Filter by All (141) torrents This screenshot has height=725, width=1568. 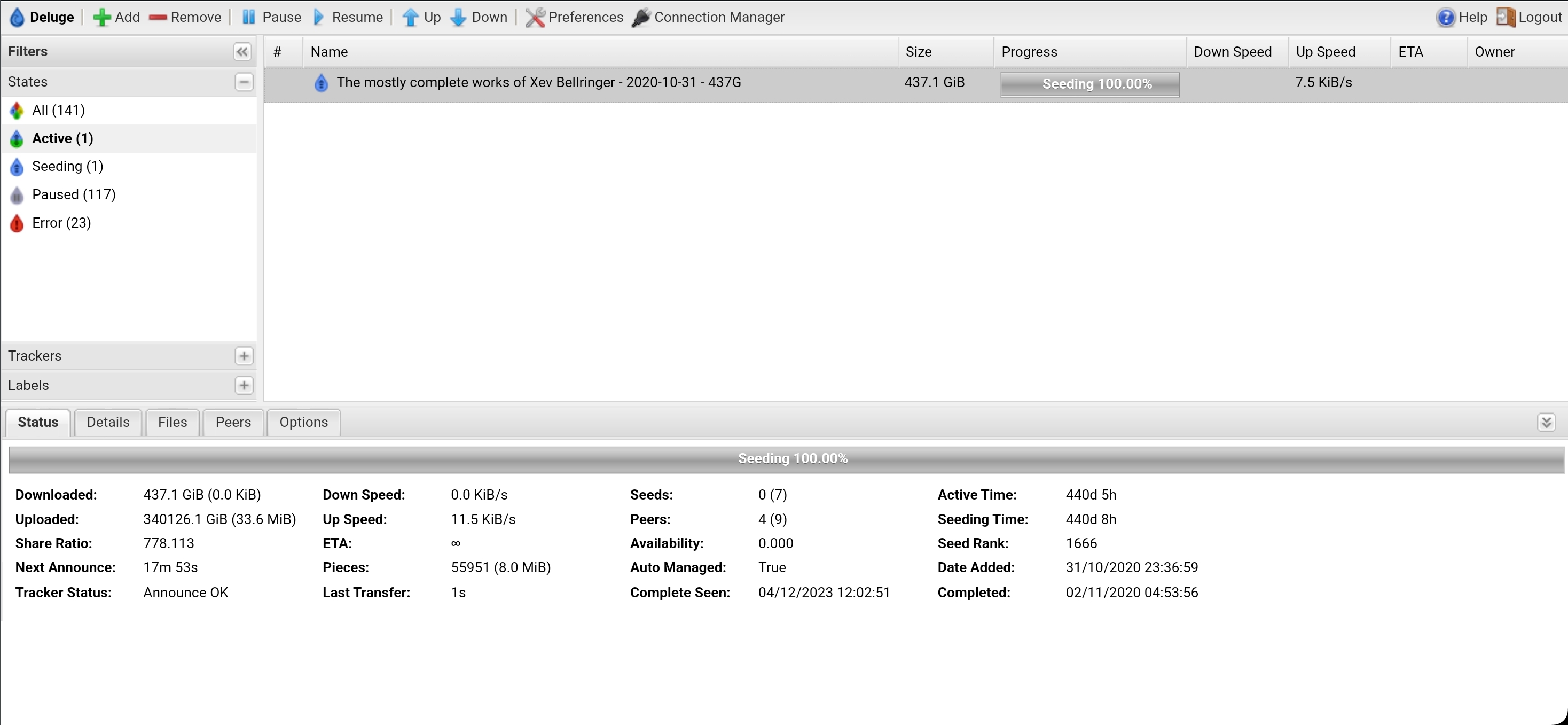(x=128, y=110)
